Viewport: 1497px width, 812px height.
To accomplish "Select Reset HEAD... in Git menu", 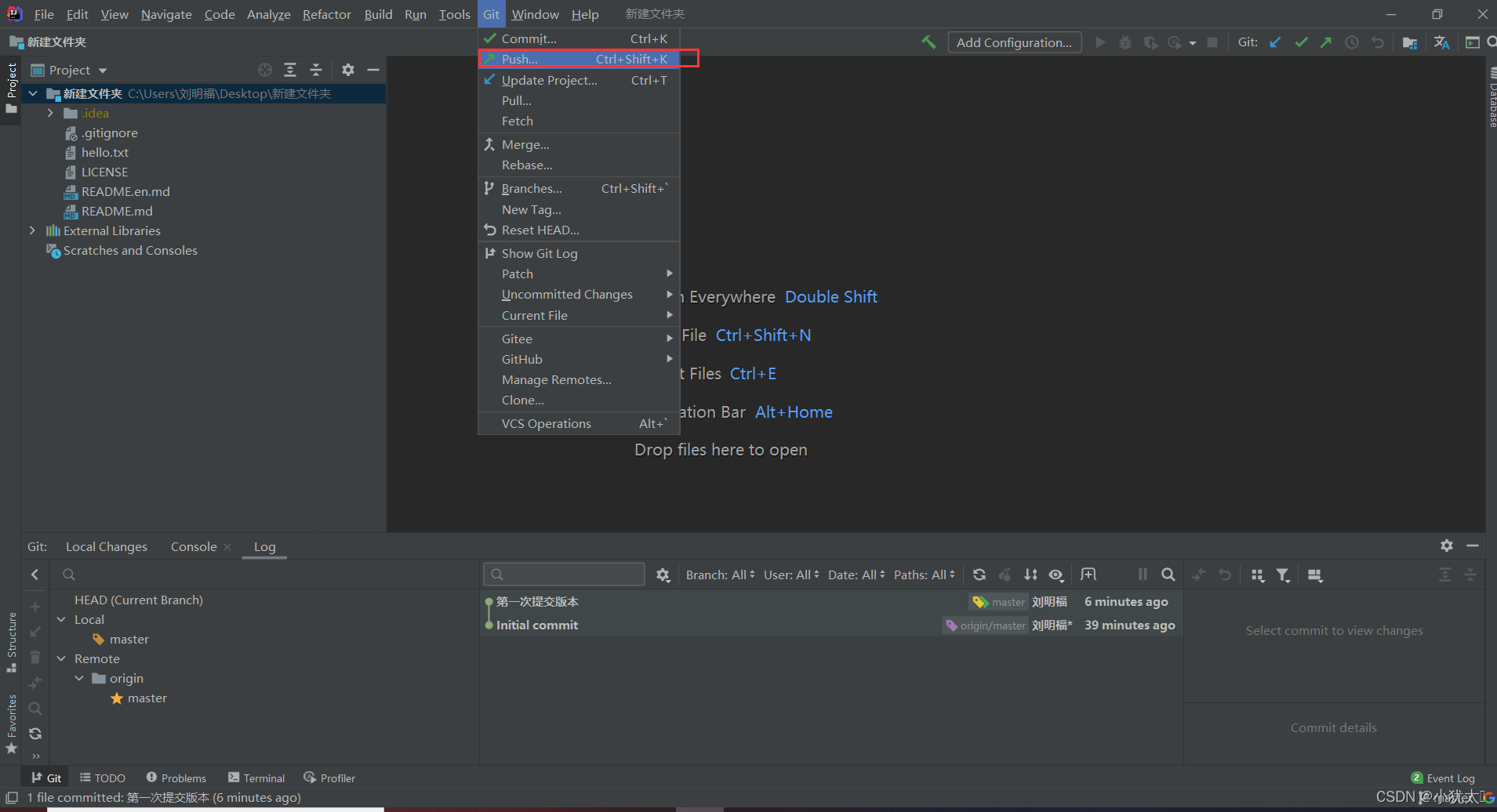I will [579, 230].
